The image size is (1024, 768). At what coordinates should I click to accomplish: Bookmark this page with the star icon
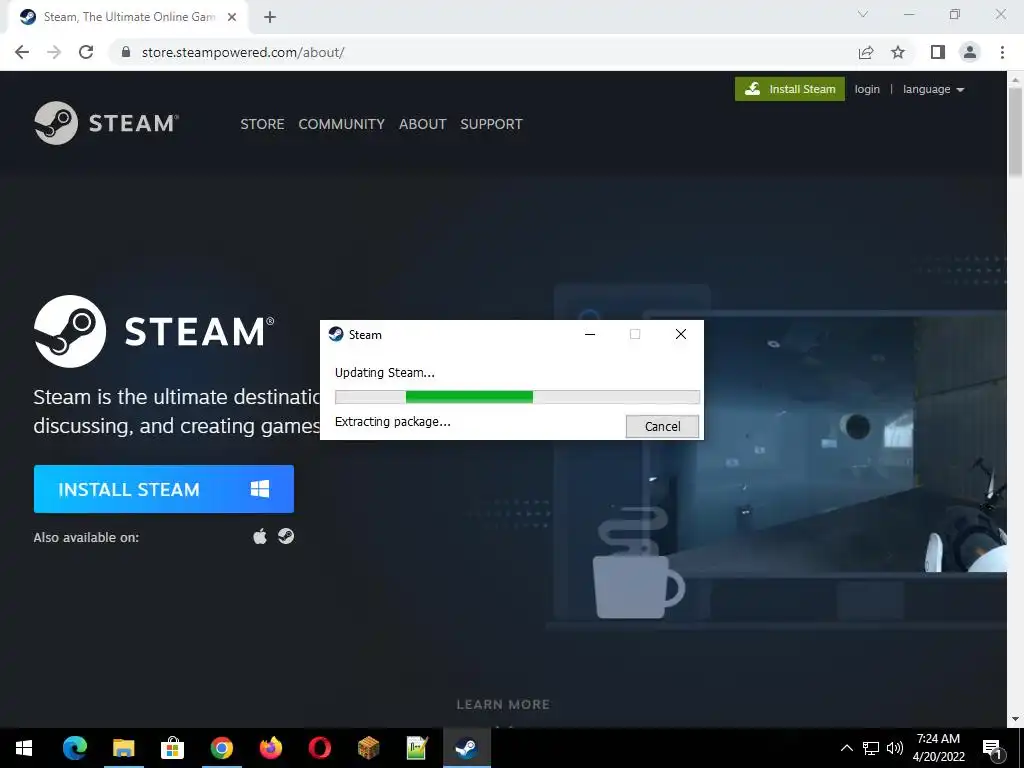tap(898, 52)
